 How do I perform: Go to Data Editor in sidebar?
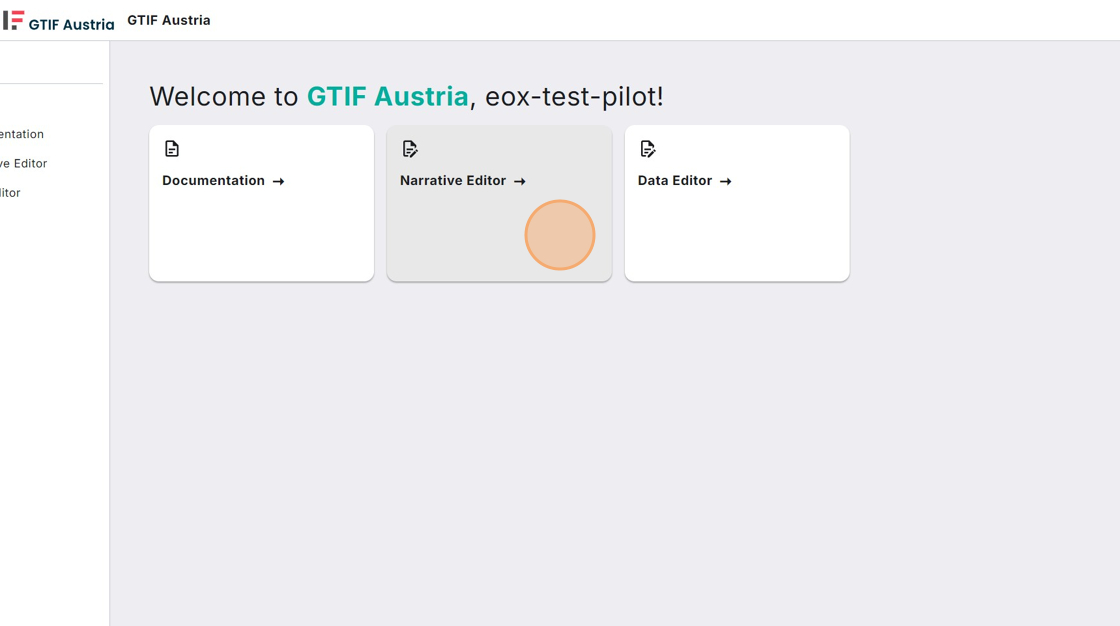(11, 193)
